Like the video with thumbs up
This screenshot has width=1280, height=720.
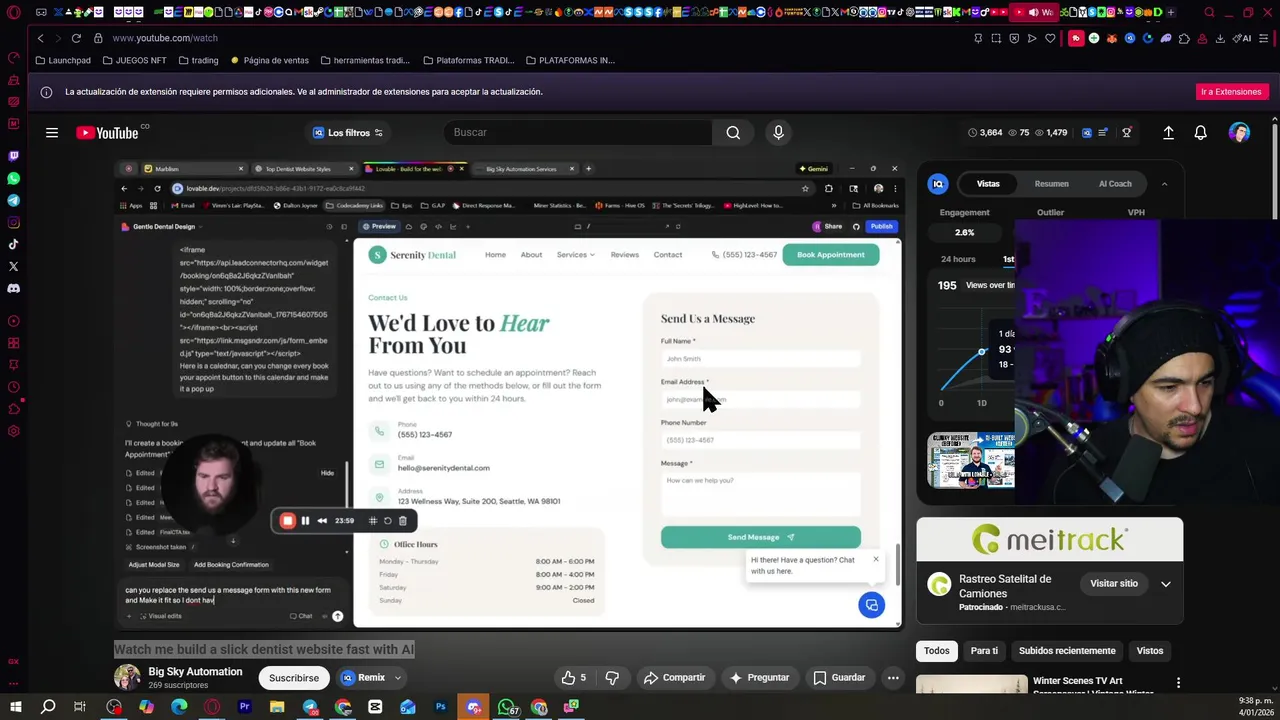(x=574, y=677)
